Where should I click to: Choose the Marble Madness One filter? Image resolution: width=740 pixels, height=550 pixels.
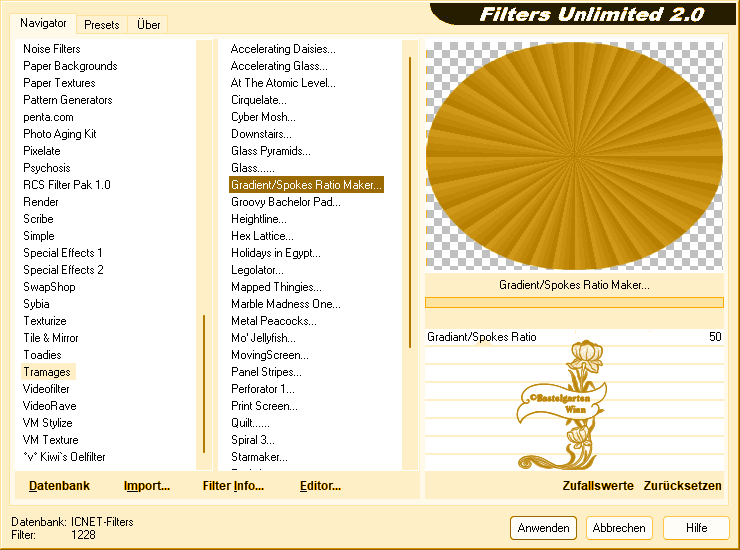(x=286, y=304)
